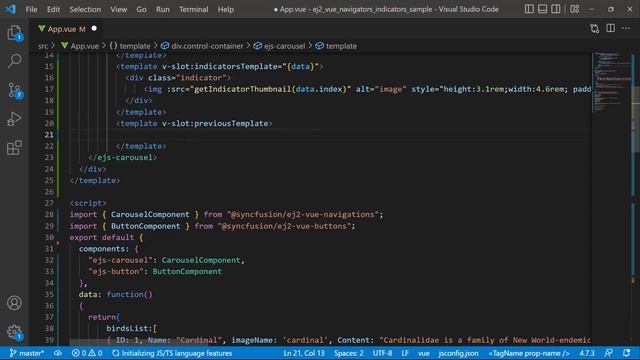Click the text "export default"
This screenshot has height=360, width=640.
pyautogui.click(x=102, y=237)
